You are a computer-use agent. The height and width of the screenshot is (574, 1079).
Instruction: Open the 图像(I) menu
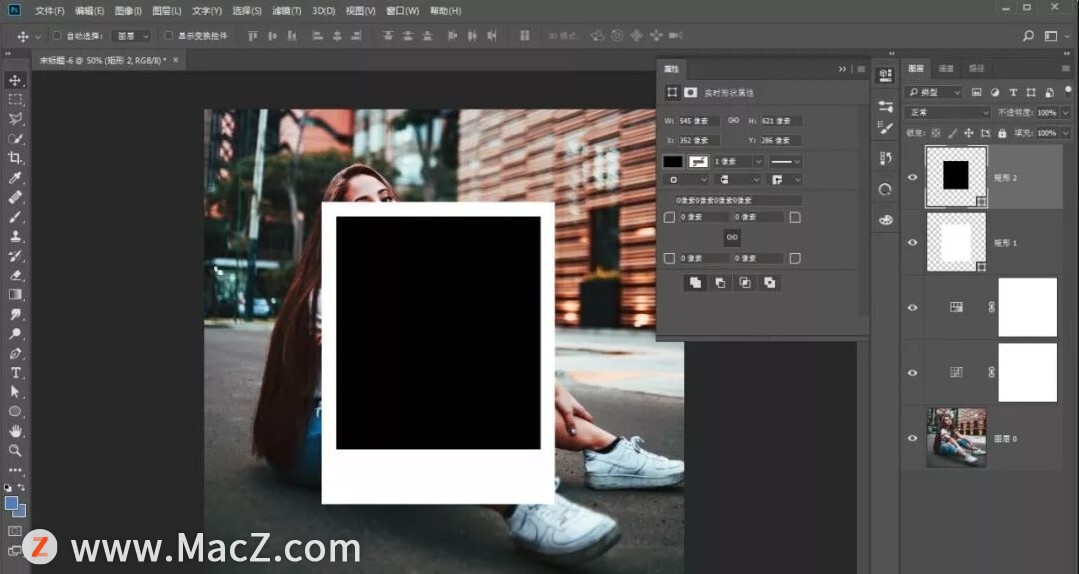(x=128, y=11)
